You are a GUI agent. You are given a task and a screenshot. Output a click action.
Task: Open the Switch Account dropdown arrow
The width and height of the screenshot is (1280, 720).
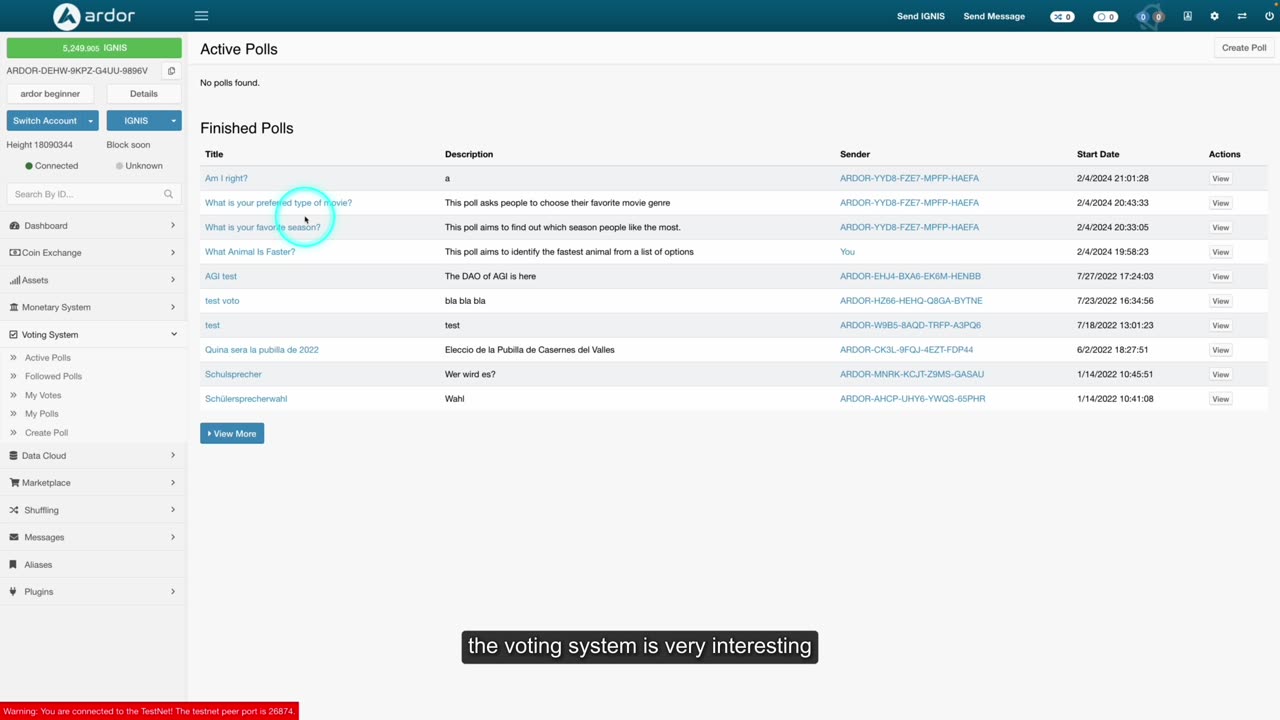point(90,121)
